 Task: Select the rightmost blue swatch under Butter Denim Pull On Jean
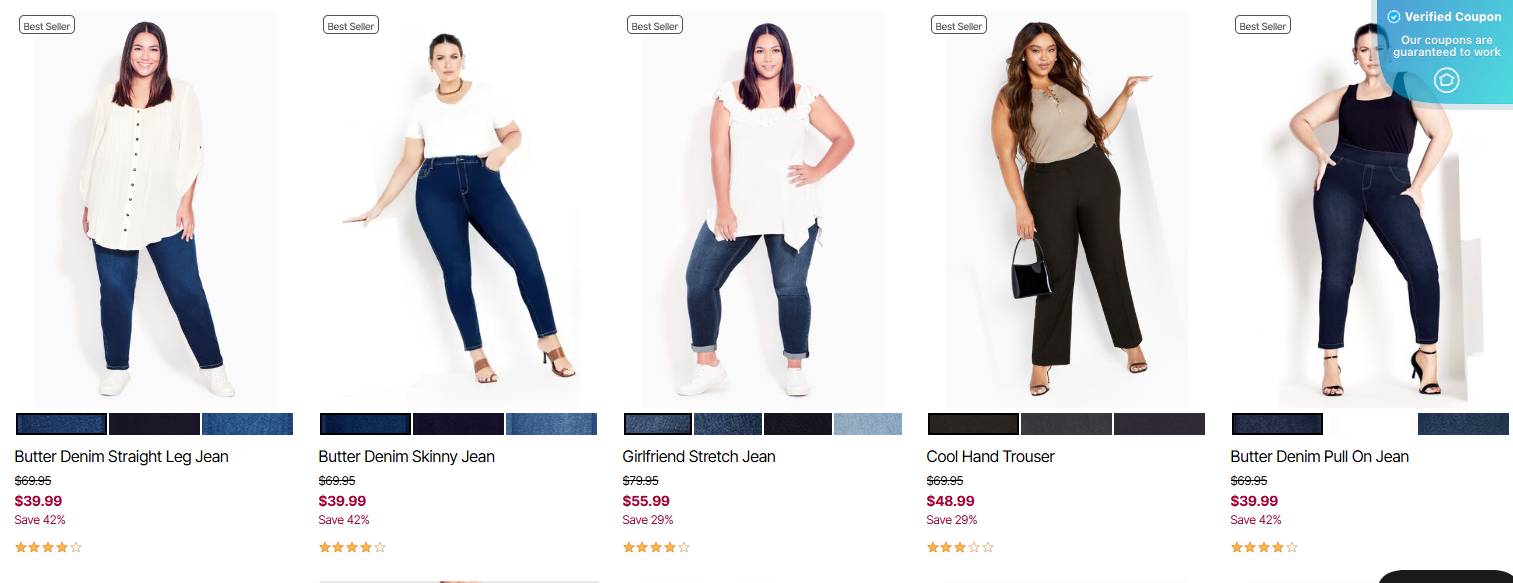[1462, 424]
